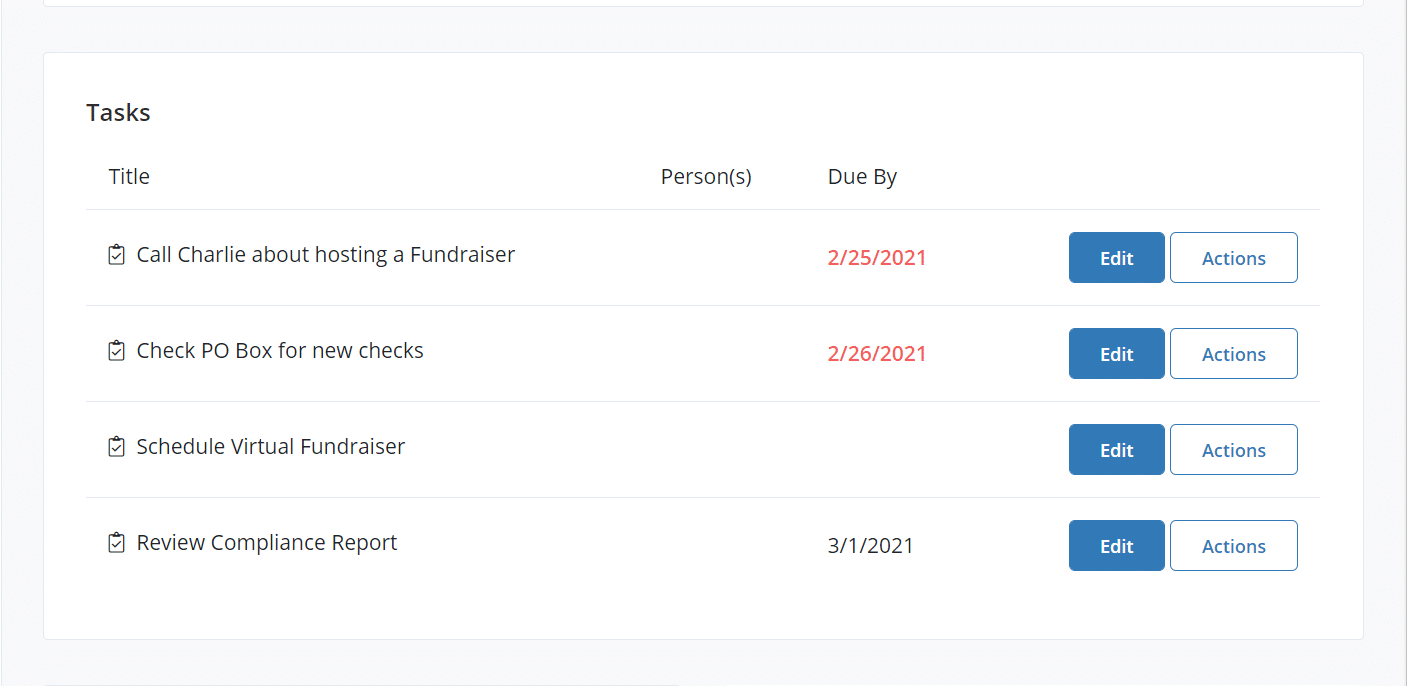This screenshot has height=686, width=1407.
Task: Select the task icon for Schedule Virtual Fundraiser
Action: (116, 446)
